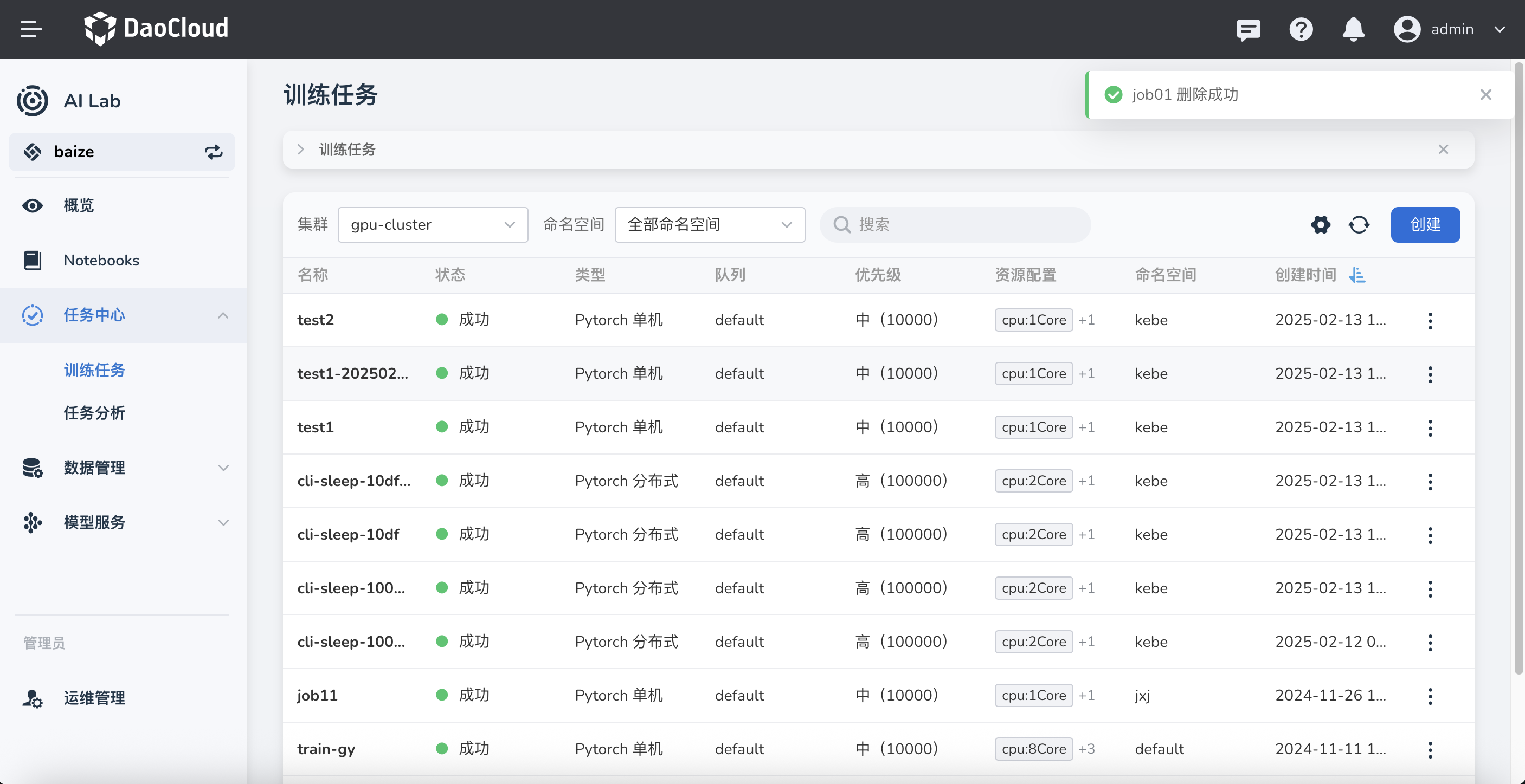Click the 创建 create button
Viewport: 1525px width, 784px height.
coord(1425,225)
